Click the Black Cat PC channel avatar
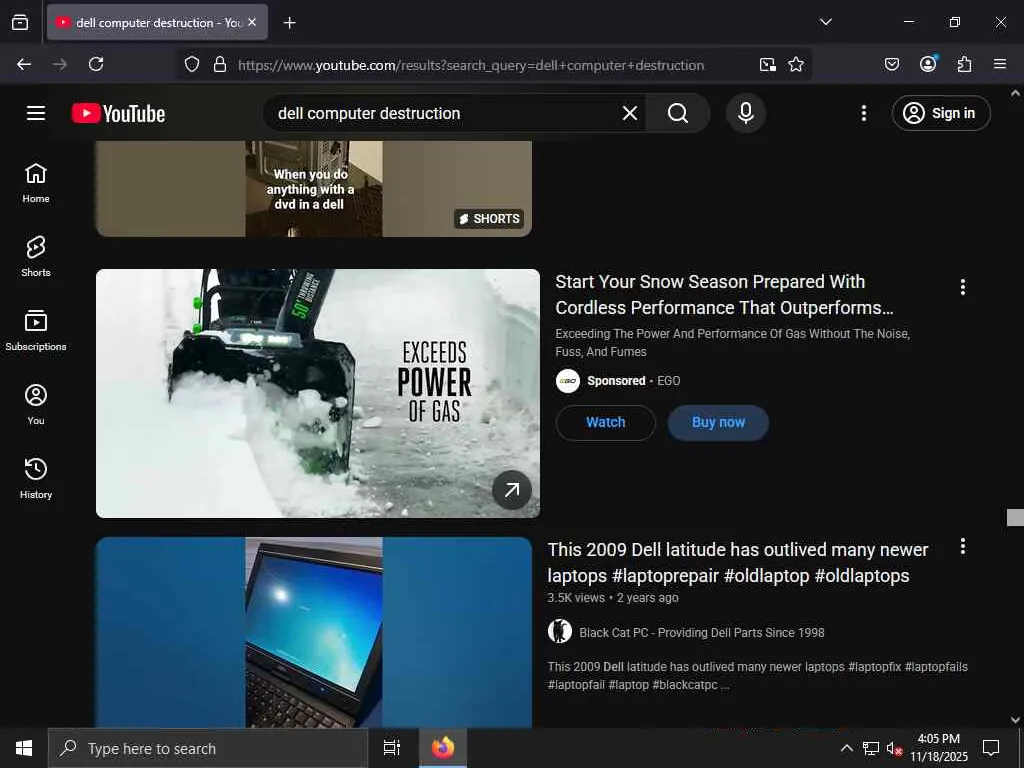Image resolution: width=1024 pixels, height=768 pixels. coord(560,632)
